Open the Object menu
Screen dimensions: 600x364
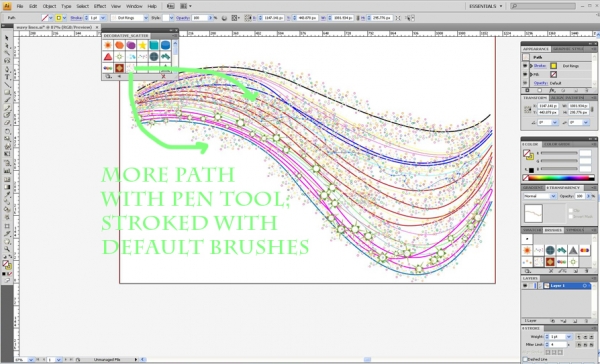[49, 6]
